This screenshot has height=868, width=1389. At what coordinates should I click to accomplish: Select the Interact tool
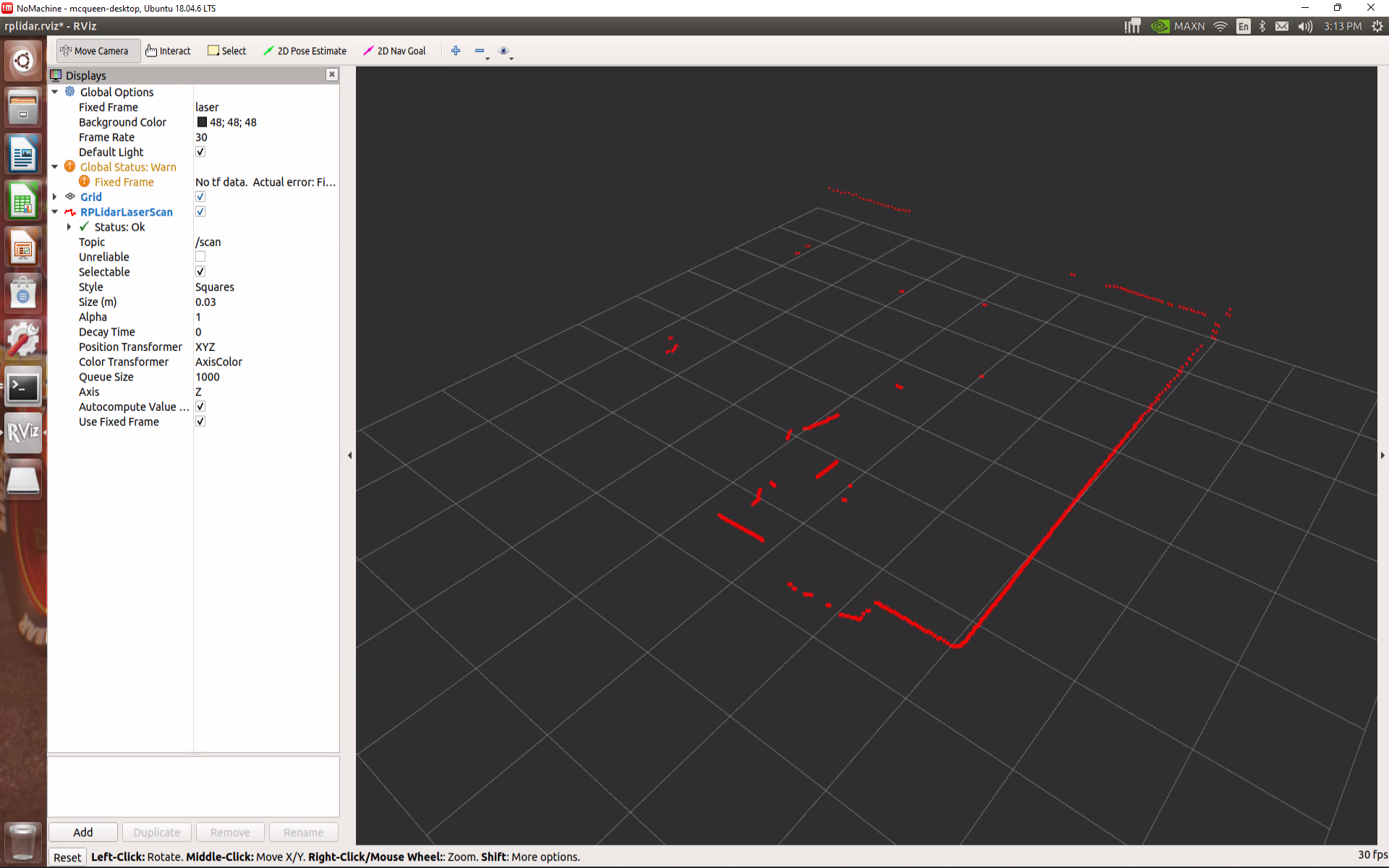coord(168,51)
